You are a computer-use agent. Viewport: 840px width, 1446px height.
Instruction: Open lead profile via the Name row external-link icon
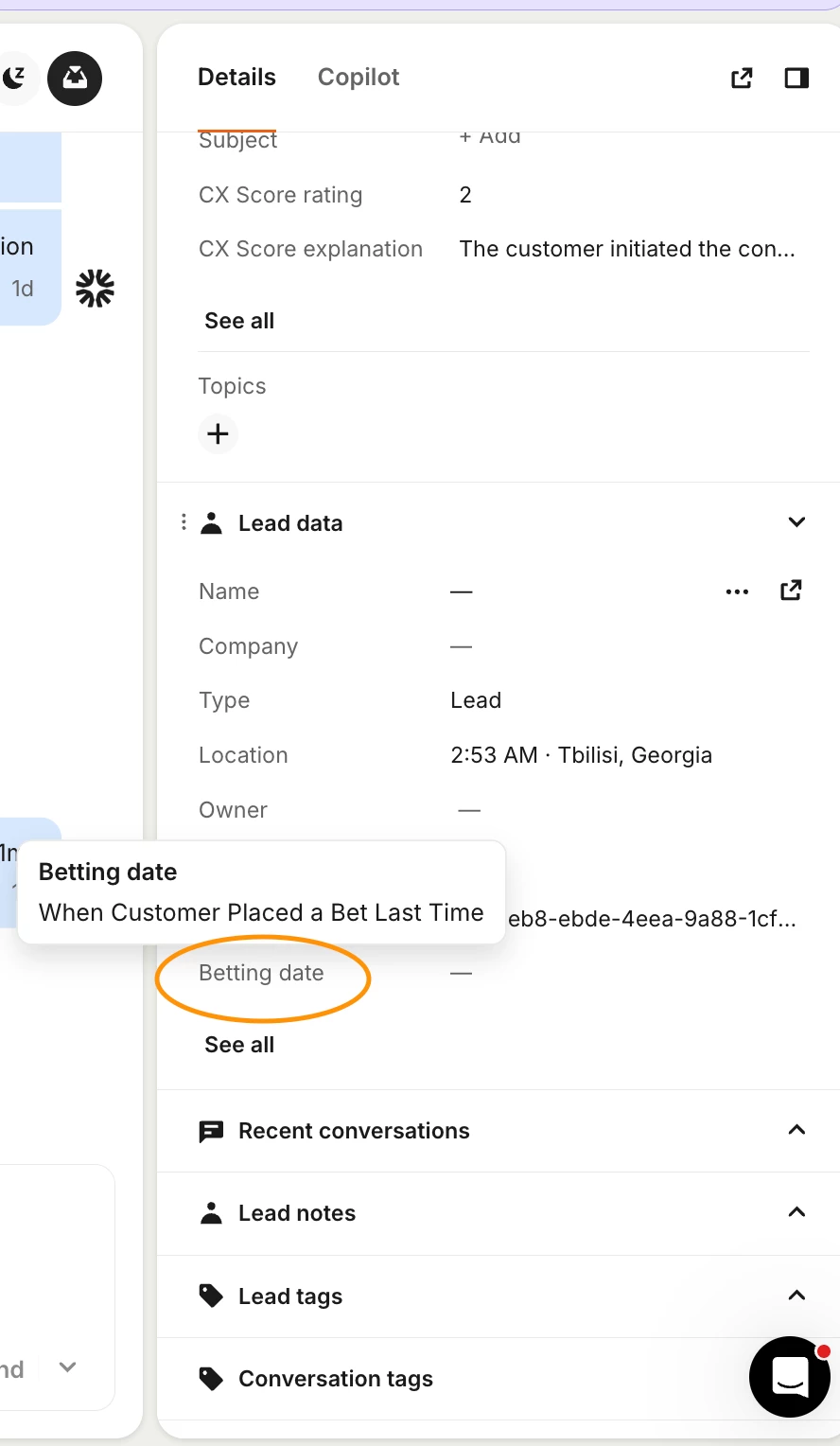coord(791,591)
